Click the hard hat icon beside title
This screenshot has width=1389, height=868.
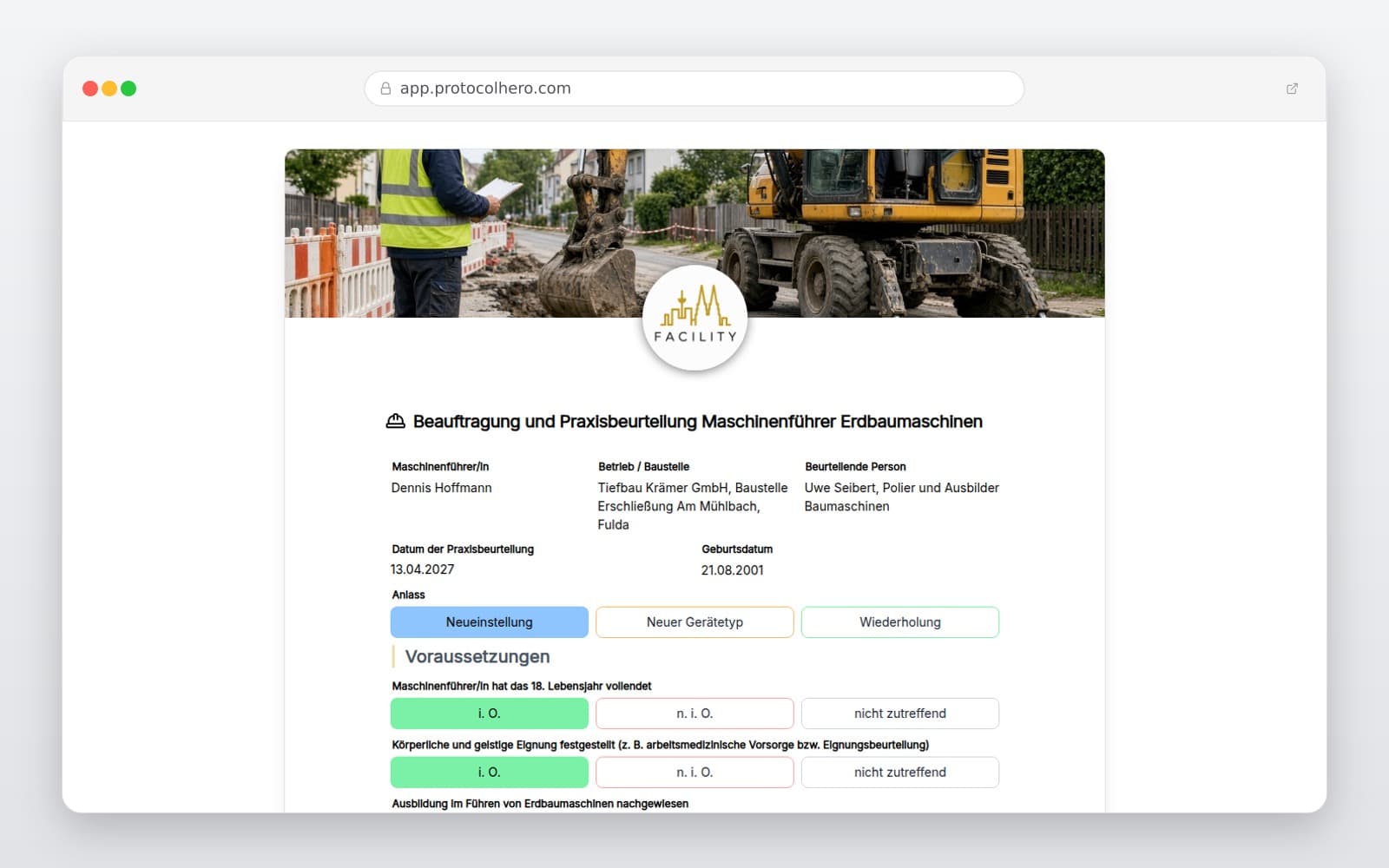tap(395, 421)
